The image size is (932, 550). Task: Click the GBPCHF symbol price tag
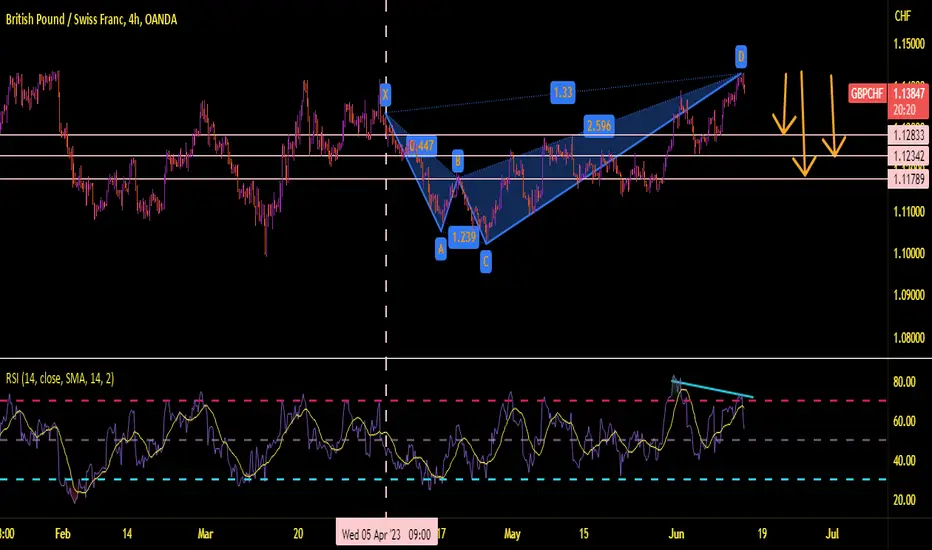pyautogui.click(x=867, y=93)
